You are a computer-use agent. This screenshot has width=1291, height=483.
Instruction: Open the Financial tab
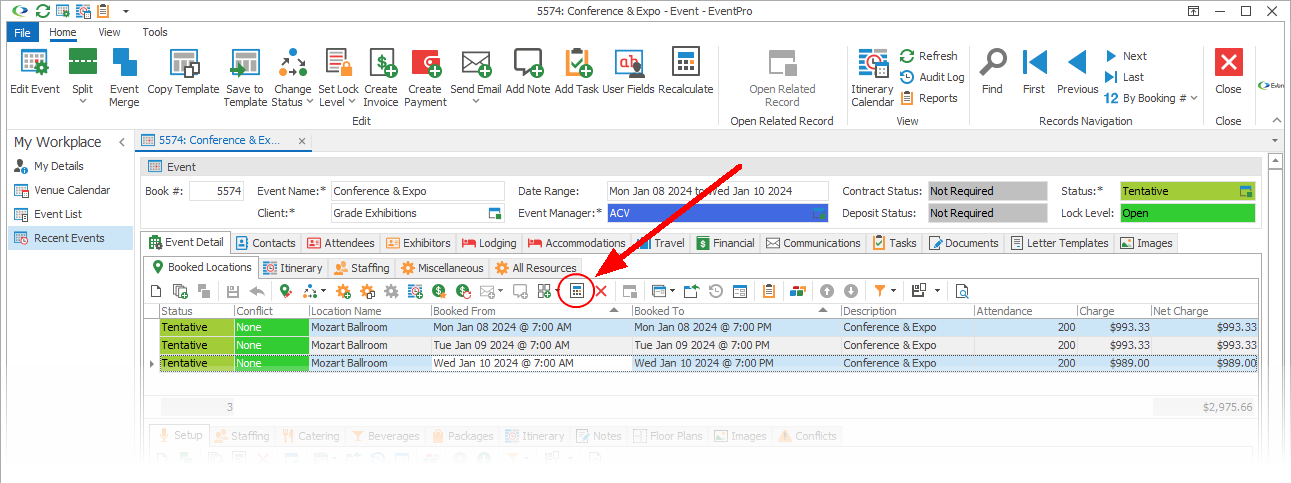727,243
